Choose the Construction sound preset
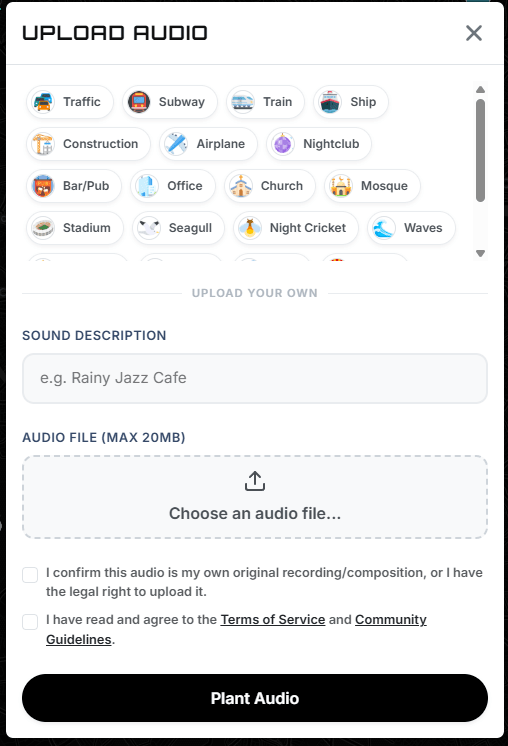This screenshot has height=746, width=508. click(88, 144)
